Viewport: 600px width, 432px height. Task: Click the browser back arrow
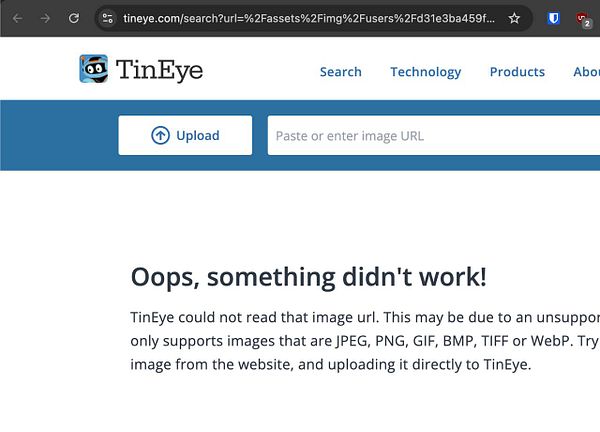[17, 18]
